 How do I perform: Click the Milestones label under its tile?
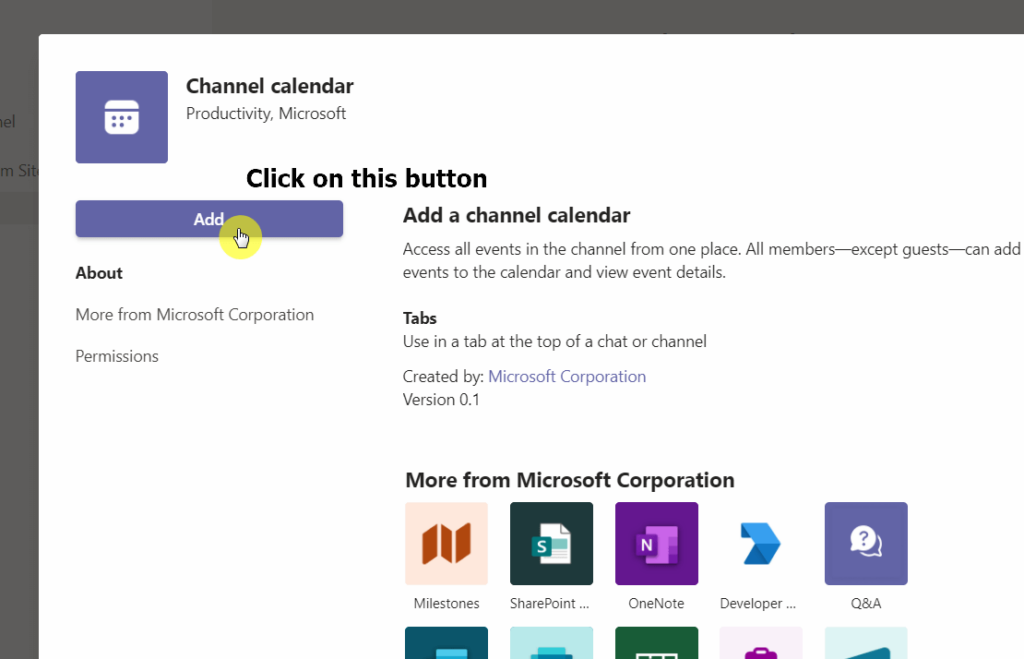[x=446, y=603]
